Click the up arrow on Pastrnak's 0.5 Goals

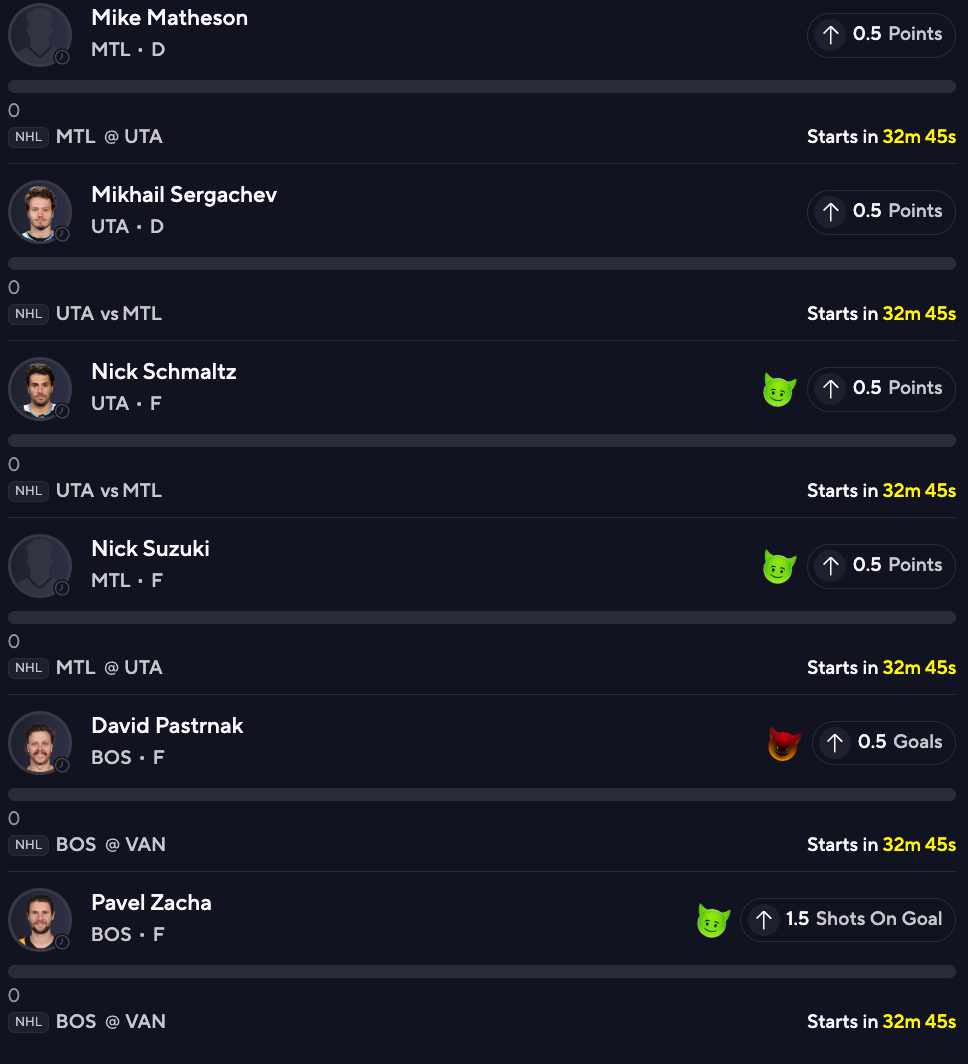pos(835,743)
